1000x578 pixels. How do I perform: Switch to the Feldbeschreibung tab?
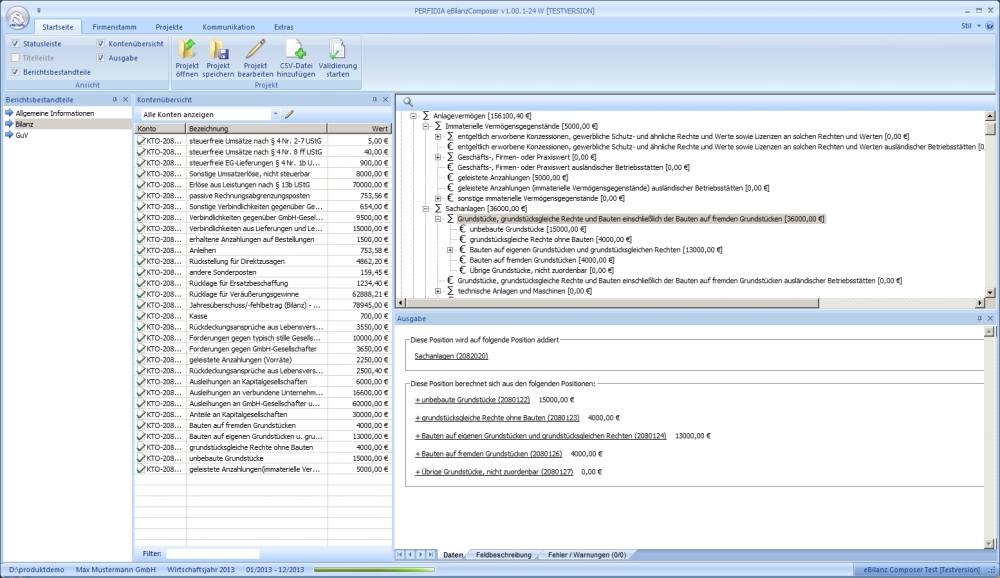click(503, 554)
